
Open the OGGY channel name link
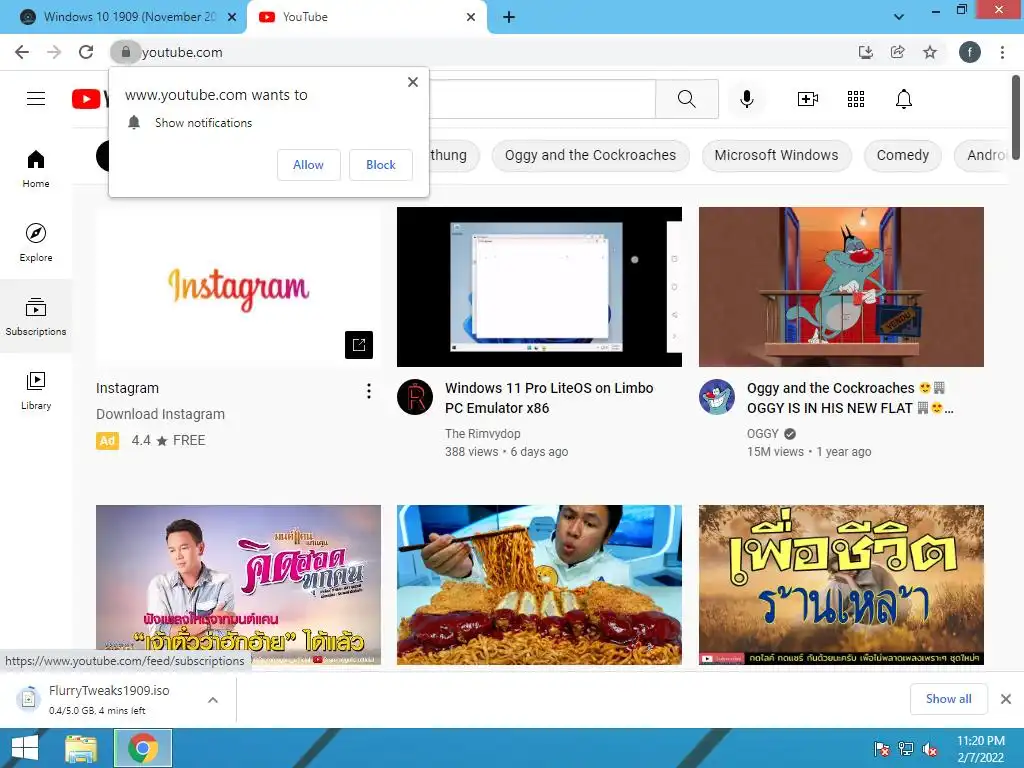[762, 434]
